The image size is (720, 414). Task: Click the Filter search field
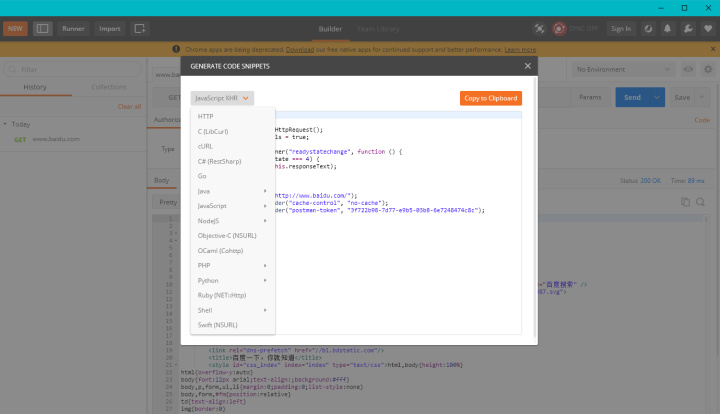coord(73,69)
